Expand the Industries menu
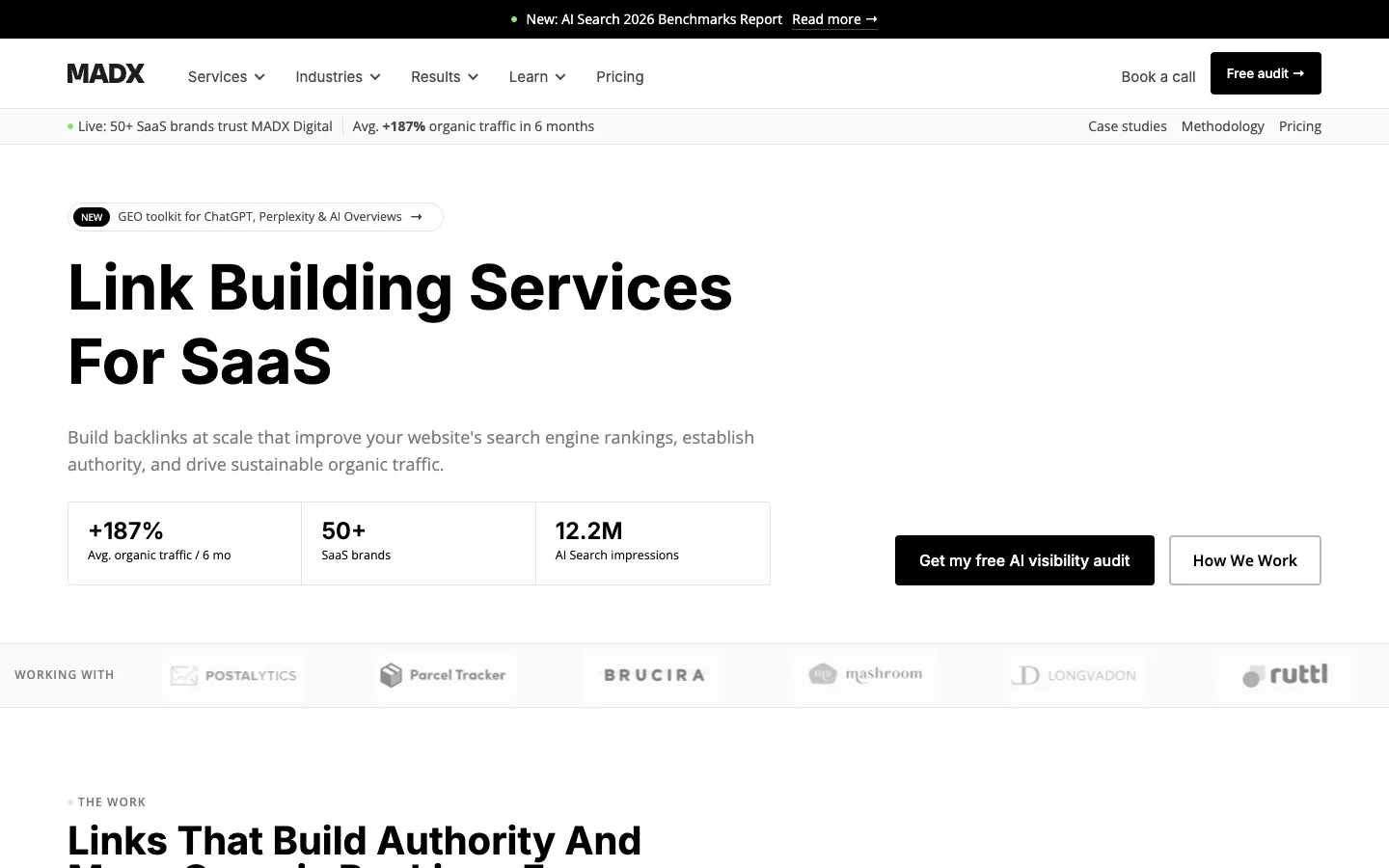1389x868 pixels. click(x=338, y=77)
